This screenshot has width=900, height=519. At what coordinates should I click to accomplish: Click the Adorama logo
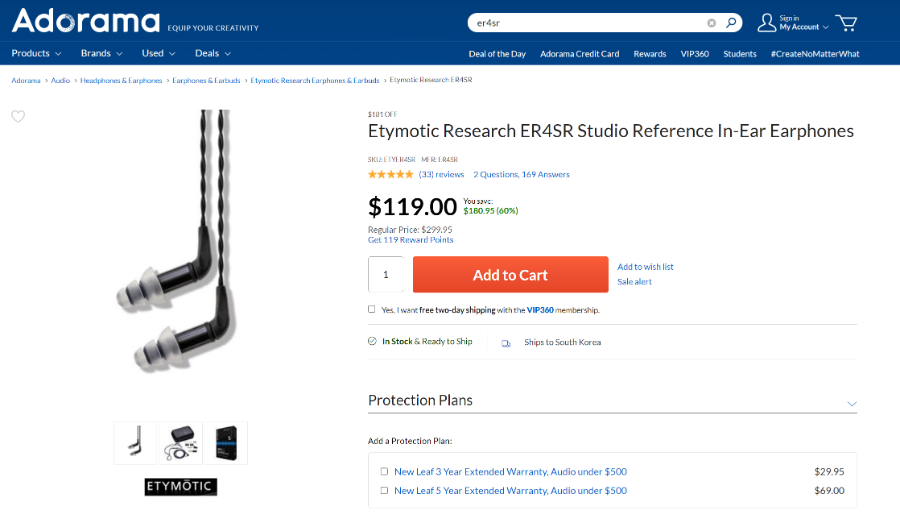(x=86, y=21)
